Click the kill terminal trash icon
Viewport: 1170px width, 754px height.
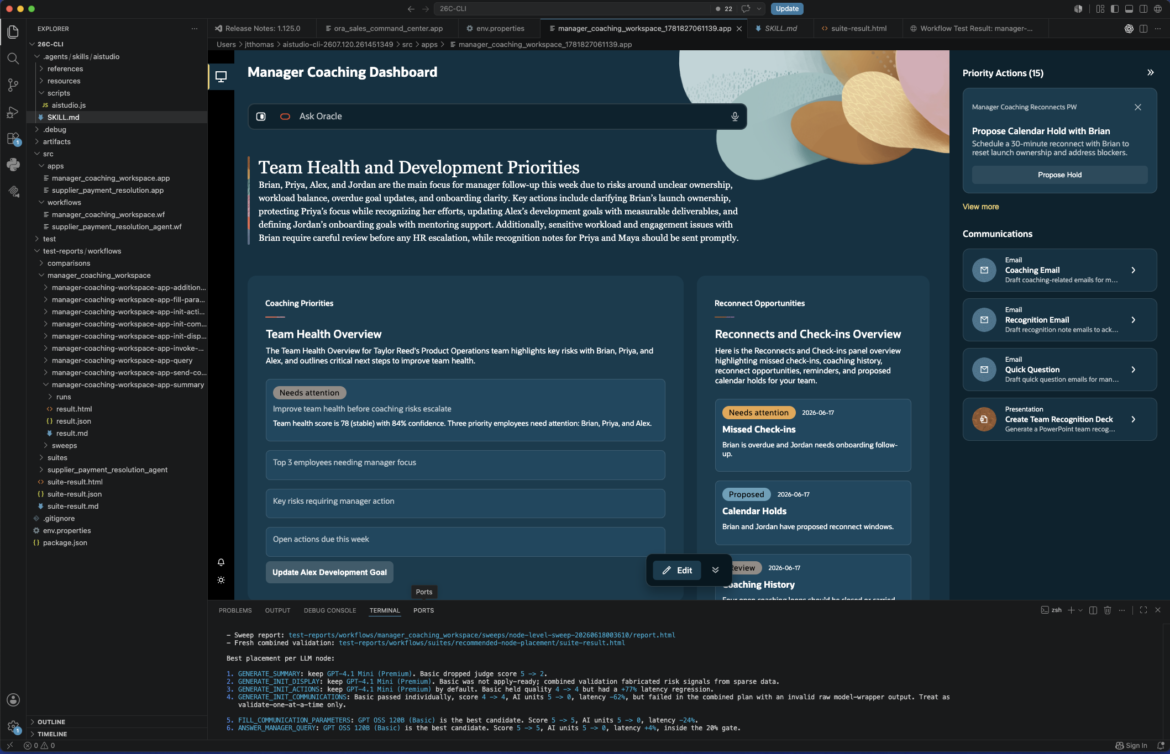point(1107,611)
